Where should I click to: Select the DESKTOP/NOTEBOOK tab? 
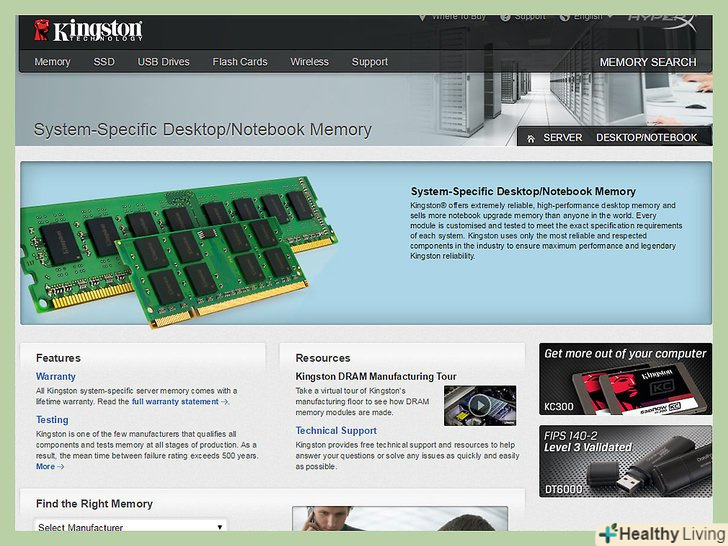pyautogui.click(x=646, y=138)
